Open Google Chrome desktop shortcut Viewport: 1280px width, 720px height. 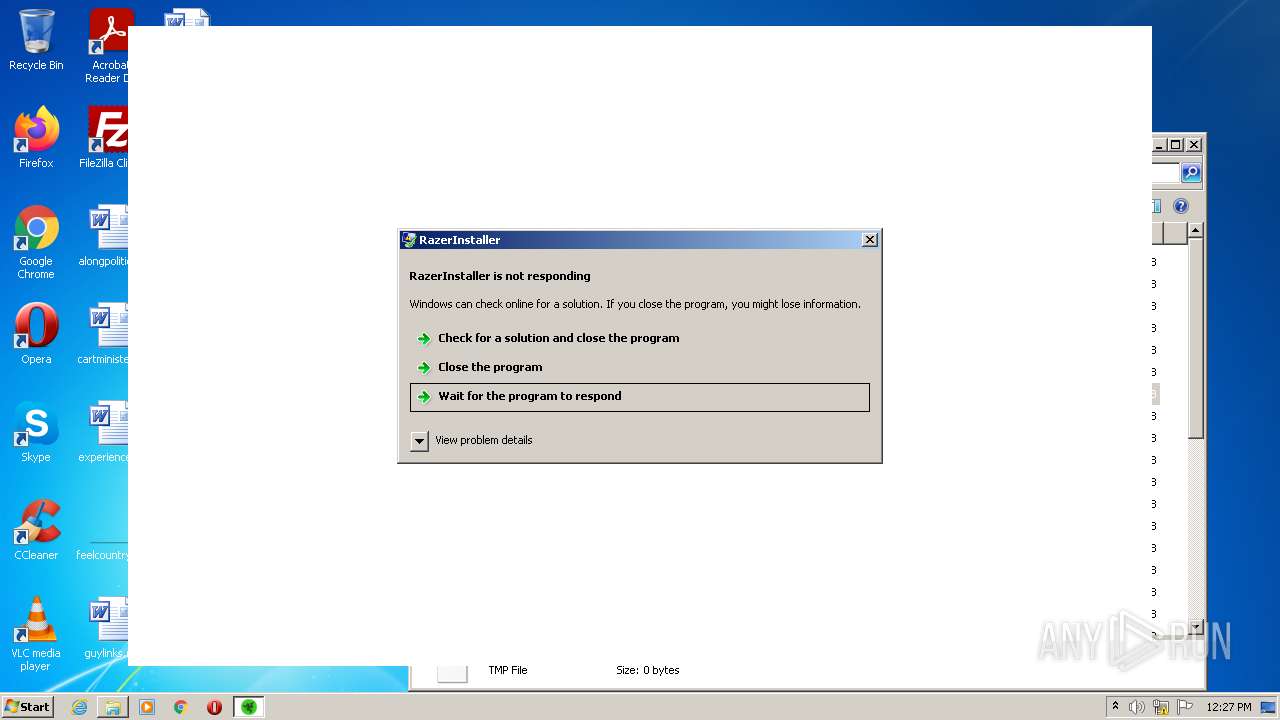pos(36,242)
